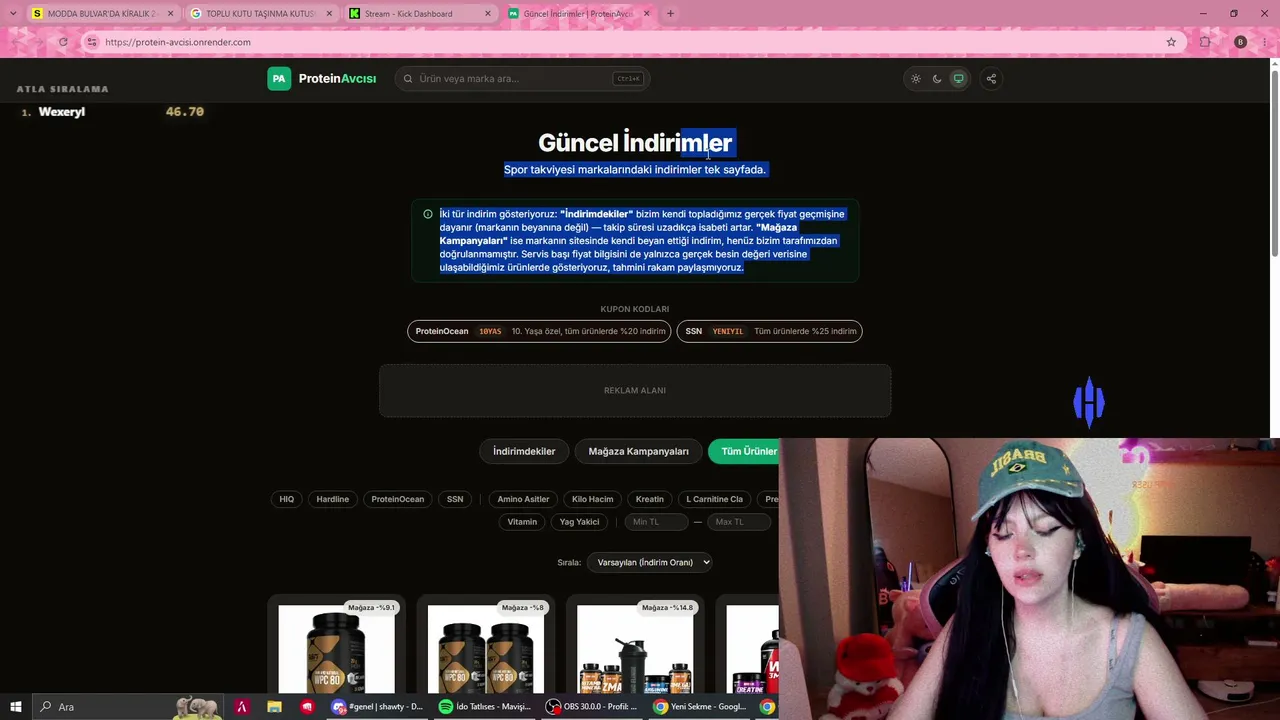
Task: Open the ZMA bundle product card
Action: [x=635, y=646]
